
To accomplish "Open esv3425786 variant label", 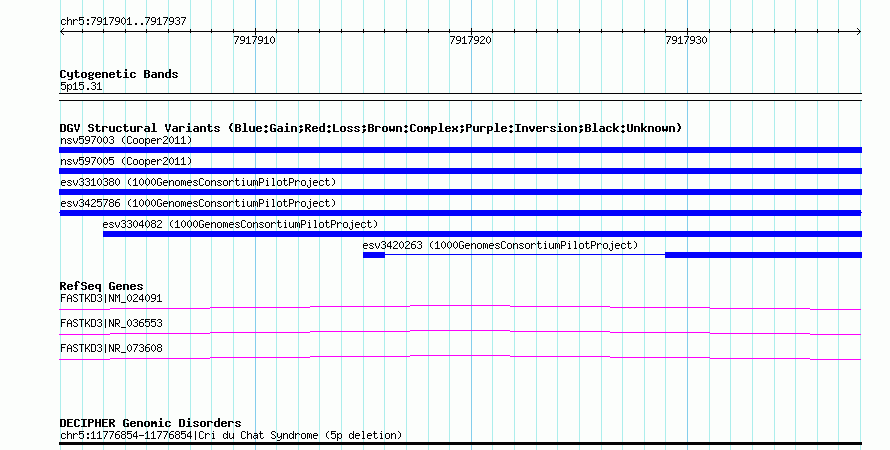I will pos(198,203).
